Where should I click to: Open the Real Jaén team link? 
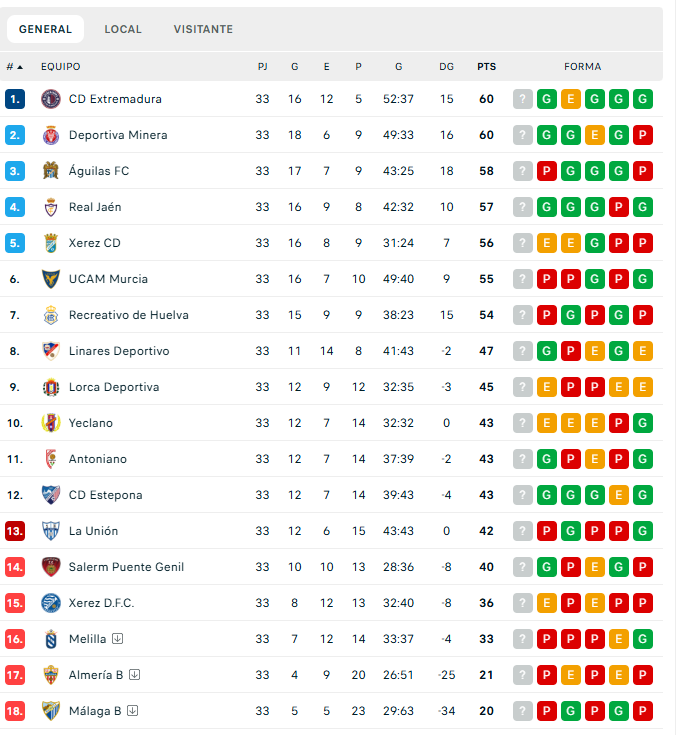(96, 207)
